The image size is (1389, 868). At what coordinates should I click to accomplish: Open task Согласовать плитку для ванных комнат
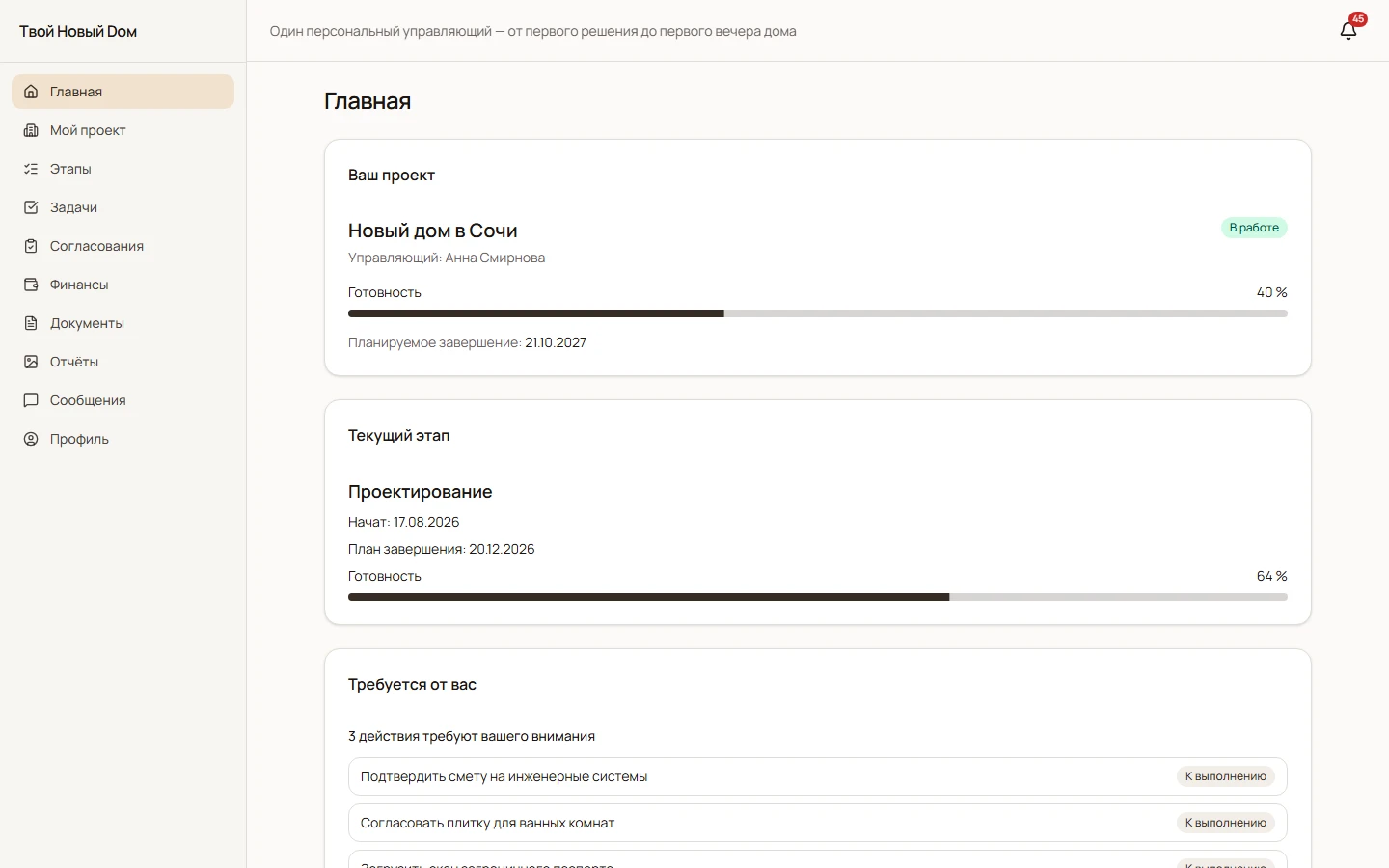pos(818,823)
